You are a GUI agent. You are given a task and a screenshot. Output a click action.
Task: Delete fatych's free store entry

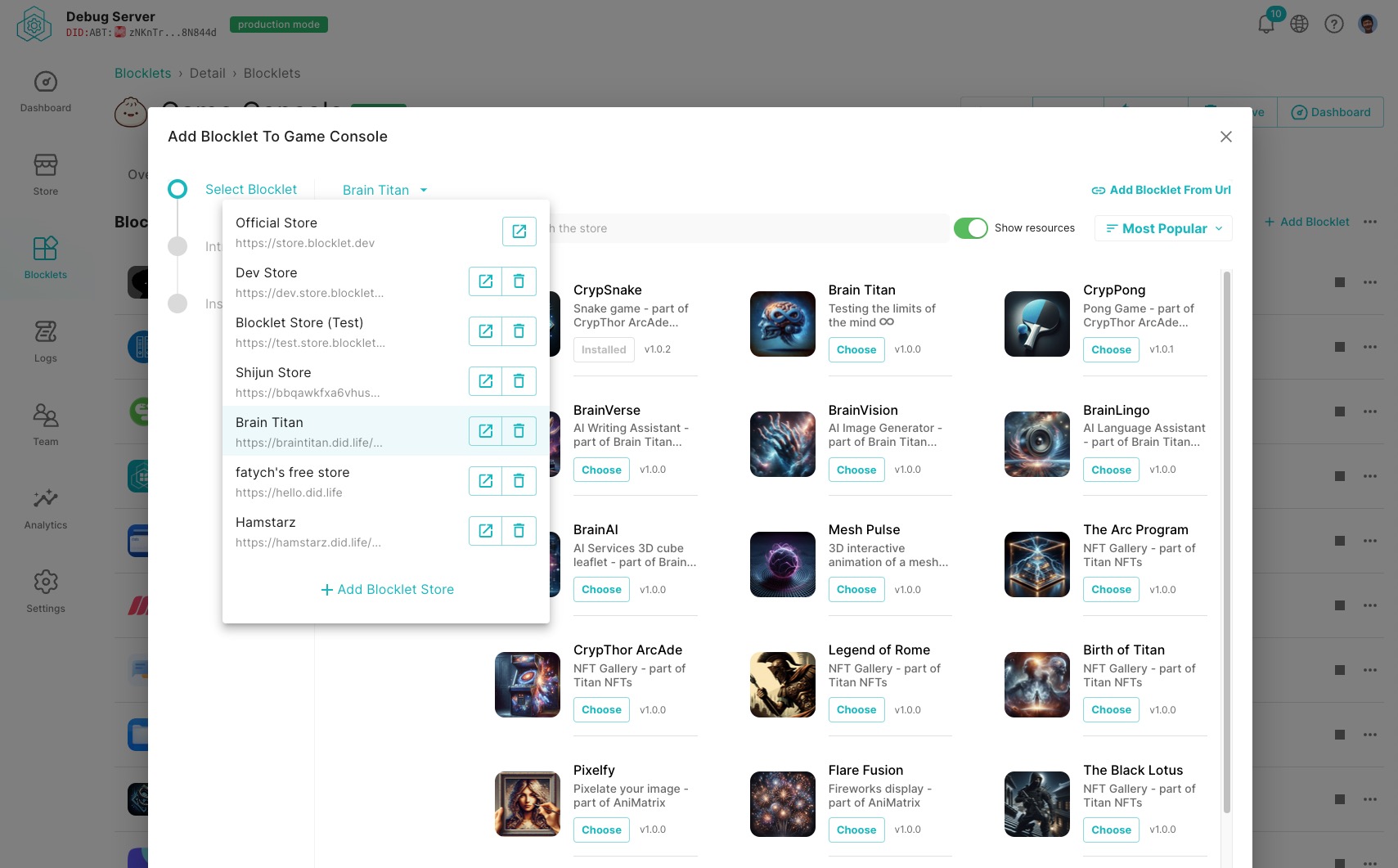(x=519, y=481)
